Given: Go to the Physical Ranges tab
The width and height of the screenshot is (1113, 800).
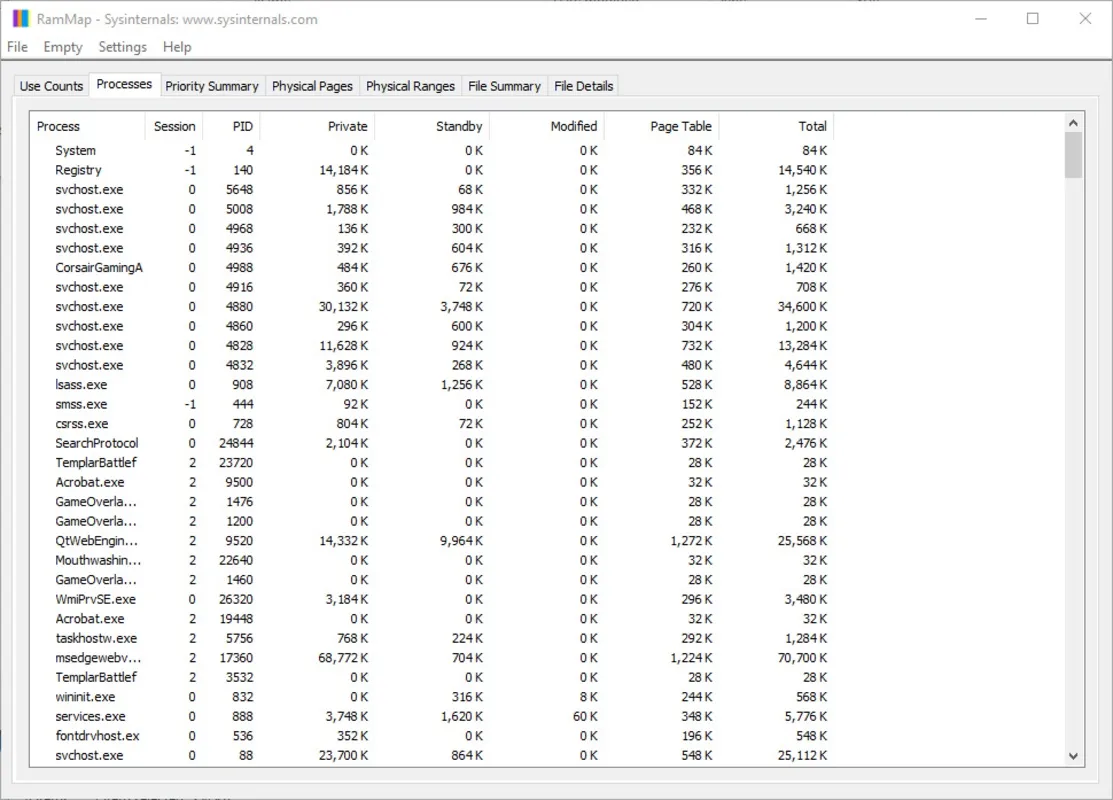Looking at the screenshot, I should (x=410, y=86).
